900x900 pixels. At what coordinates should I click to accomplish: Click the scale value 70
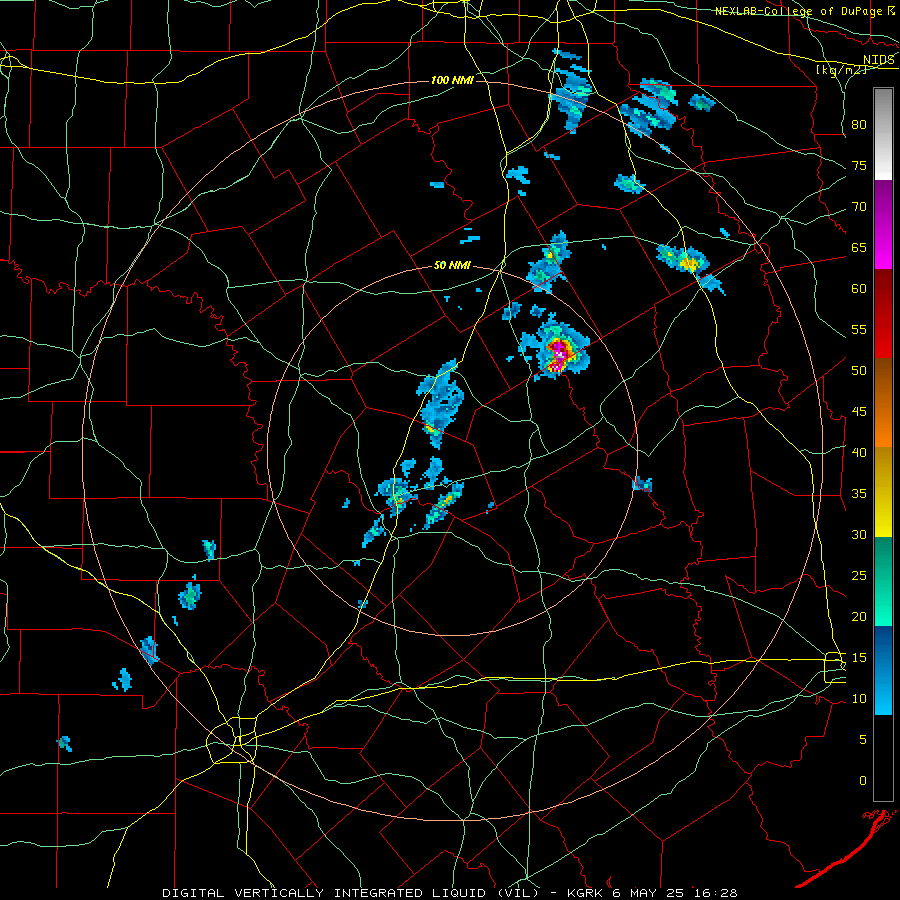pyautogui.click(x=859, y=207)
